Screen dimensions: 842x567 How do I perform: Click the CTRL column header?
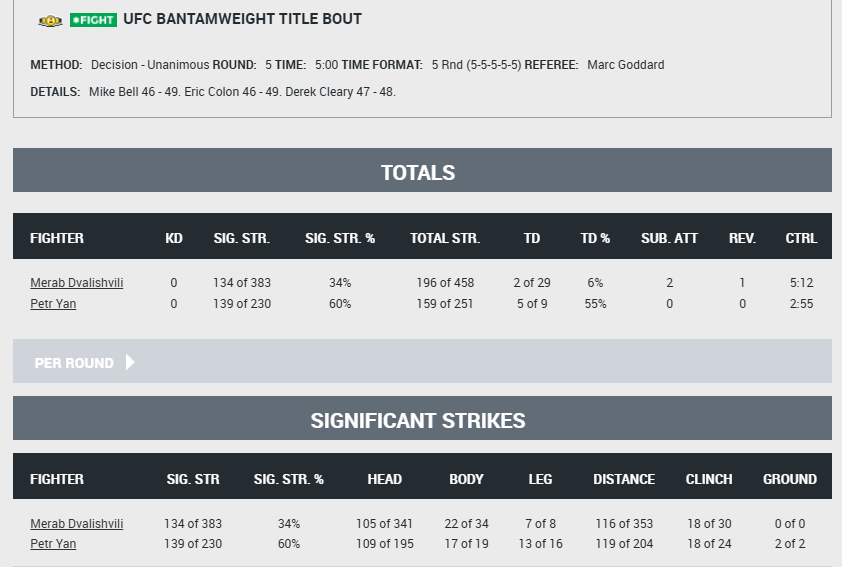[801, 238]
